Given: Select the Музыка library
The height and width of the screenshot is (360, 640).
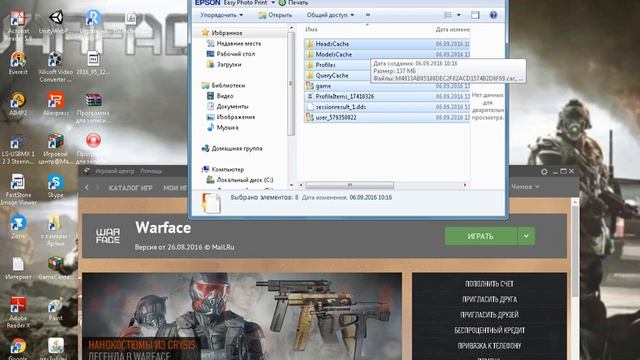Looking at the screenshot, I should [223, 127].
